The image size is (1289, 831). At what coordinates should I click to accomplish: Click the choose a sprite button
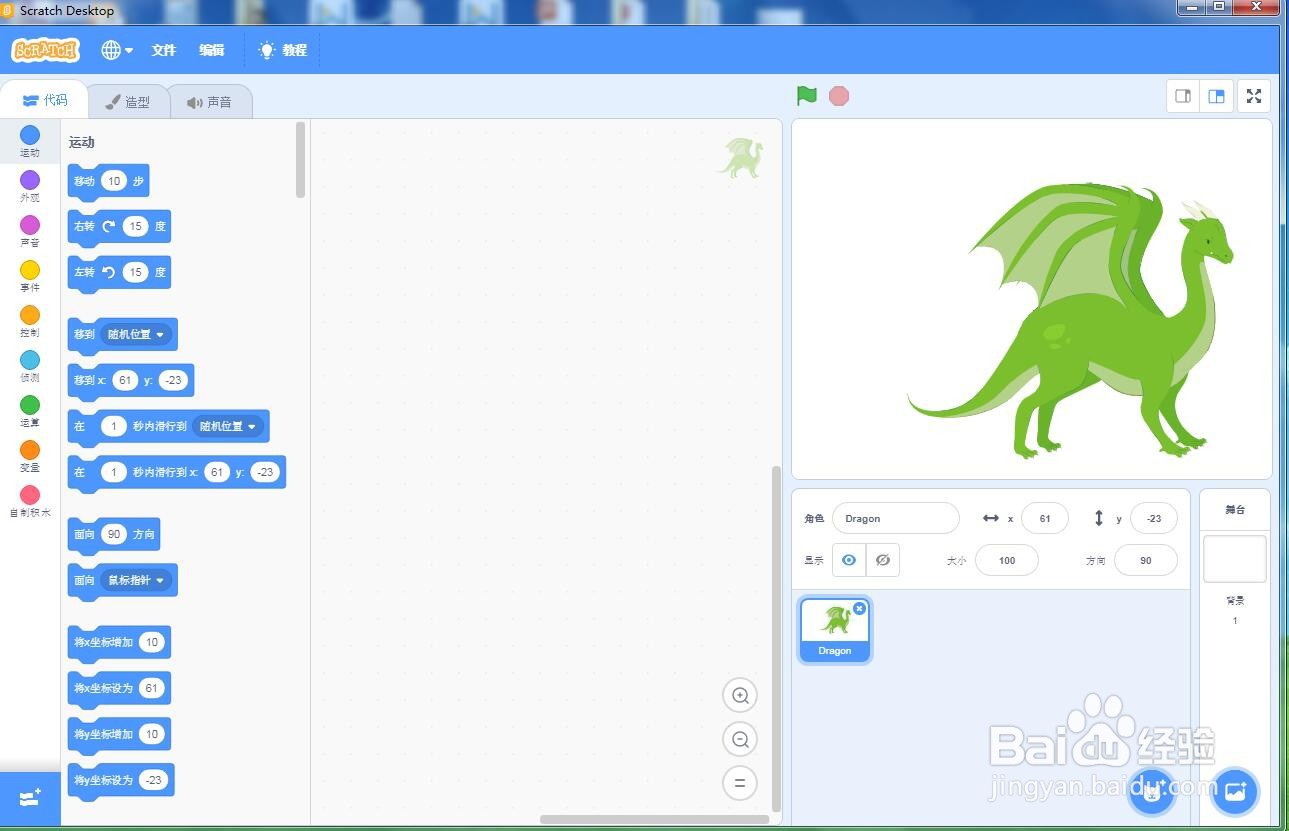[x=1152, y=792]
